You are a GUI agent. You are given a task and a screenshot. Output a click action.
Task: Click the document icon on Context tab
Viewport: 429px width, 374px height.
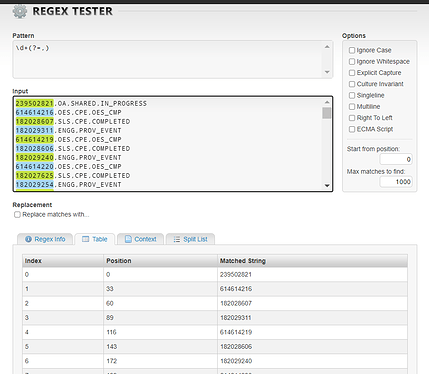coord(128,239)
